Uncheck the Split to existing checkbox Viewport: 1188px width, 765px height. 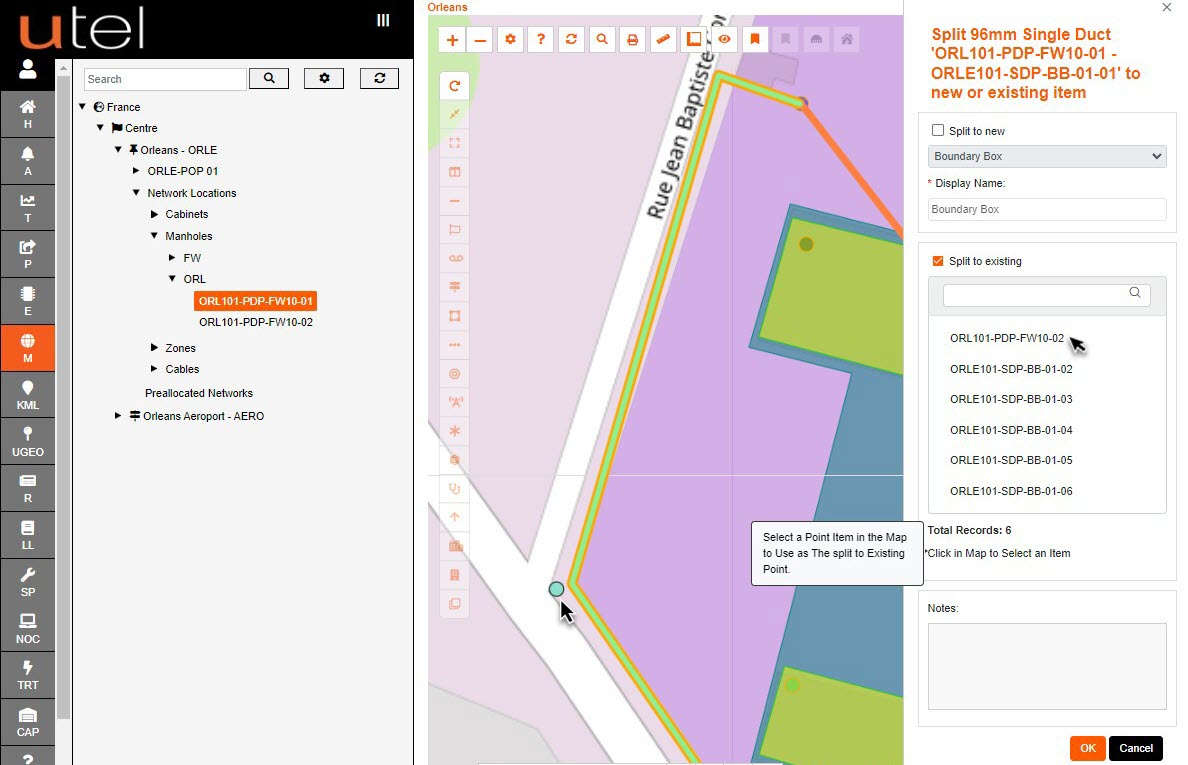coord(938,261)
